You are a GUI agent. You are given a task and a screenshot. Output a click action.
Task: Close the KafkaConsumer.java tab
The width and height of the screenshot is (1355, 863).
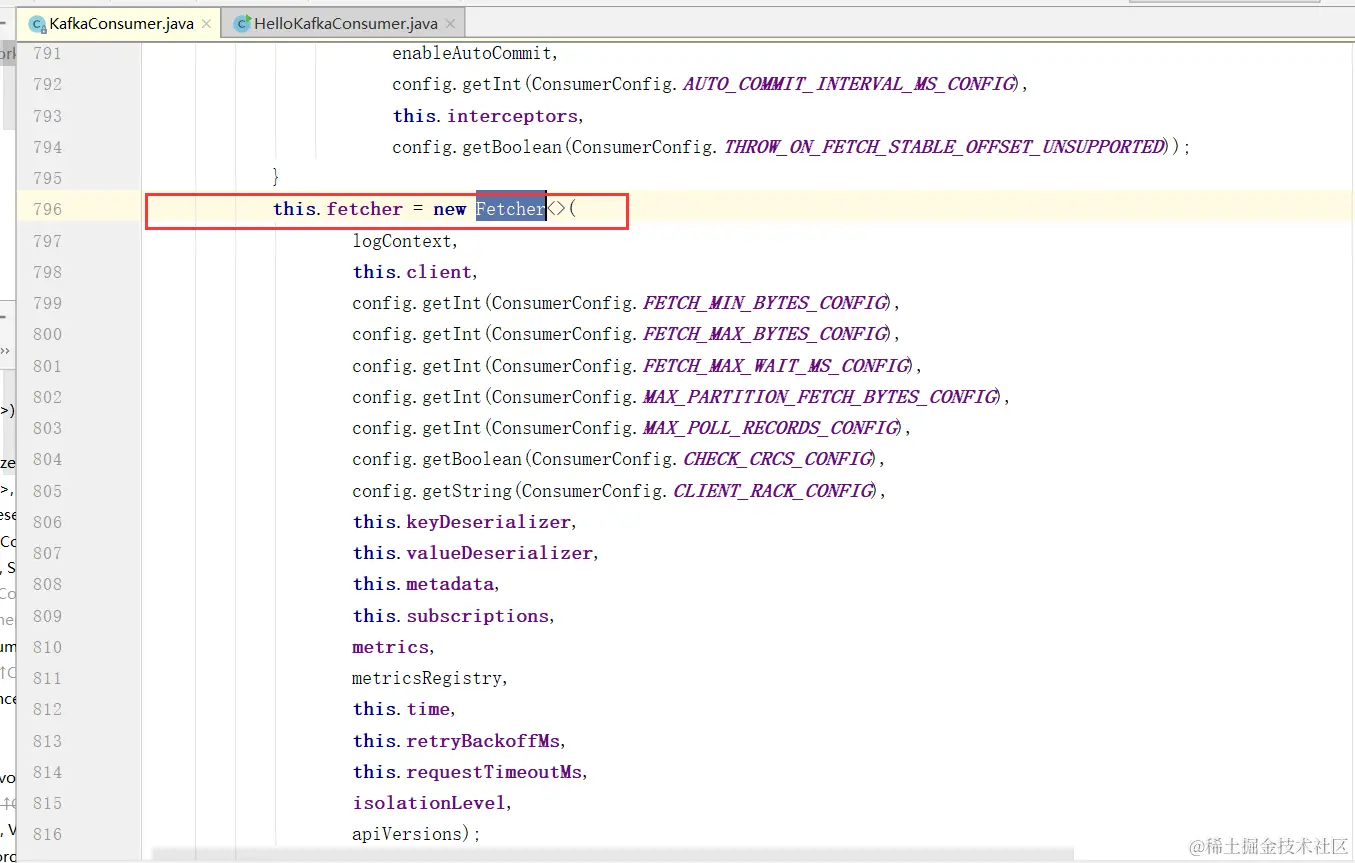(207, 23)
